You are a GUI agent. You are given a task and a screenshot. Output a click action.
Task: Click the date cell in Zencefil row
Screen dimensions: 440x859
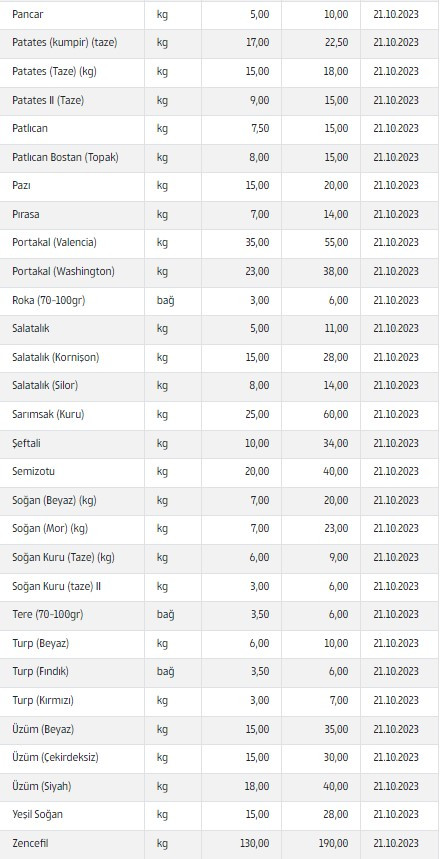[x=396, y=844]
